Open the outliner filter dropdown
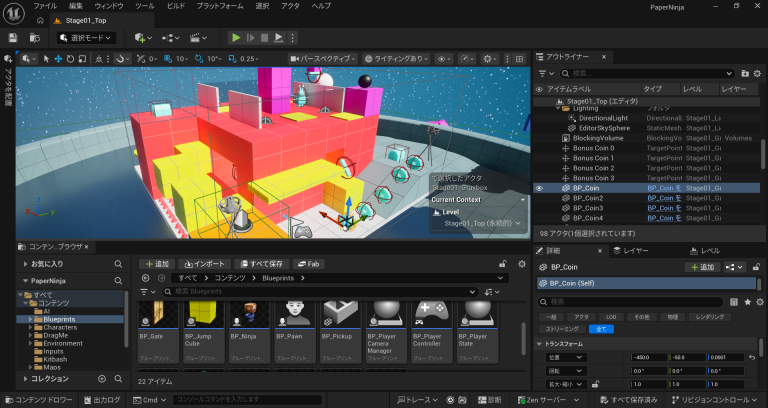The width and height of the screenshot is (768, 408). click(x=546, y=73)
